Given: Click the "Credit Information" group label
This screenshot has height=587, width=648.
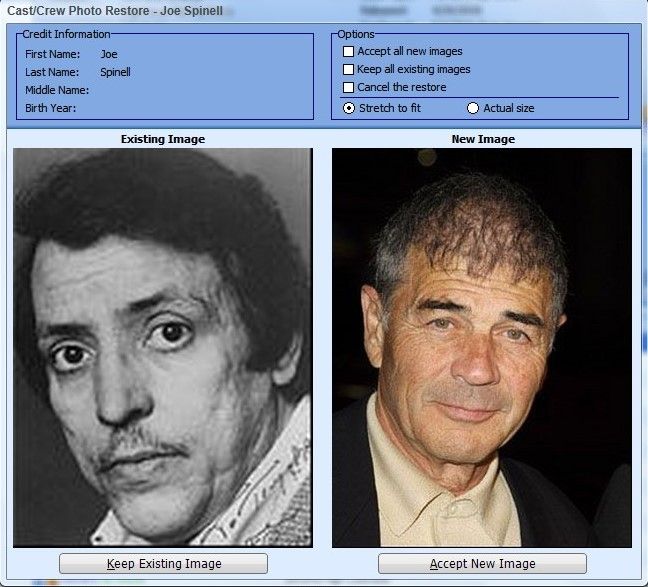Looking at the screenshot, I should (x=66, y=35).
